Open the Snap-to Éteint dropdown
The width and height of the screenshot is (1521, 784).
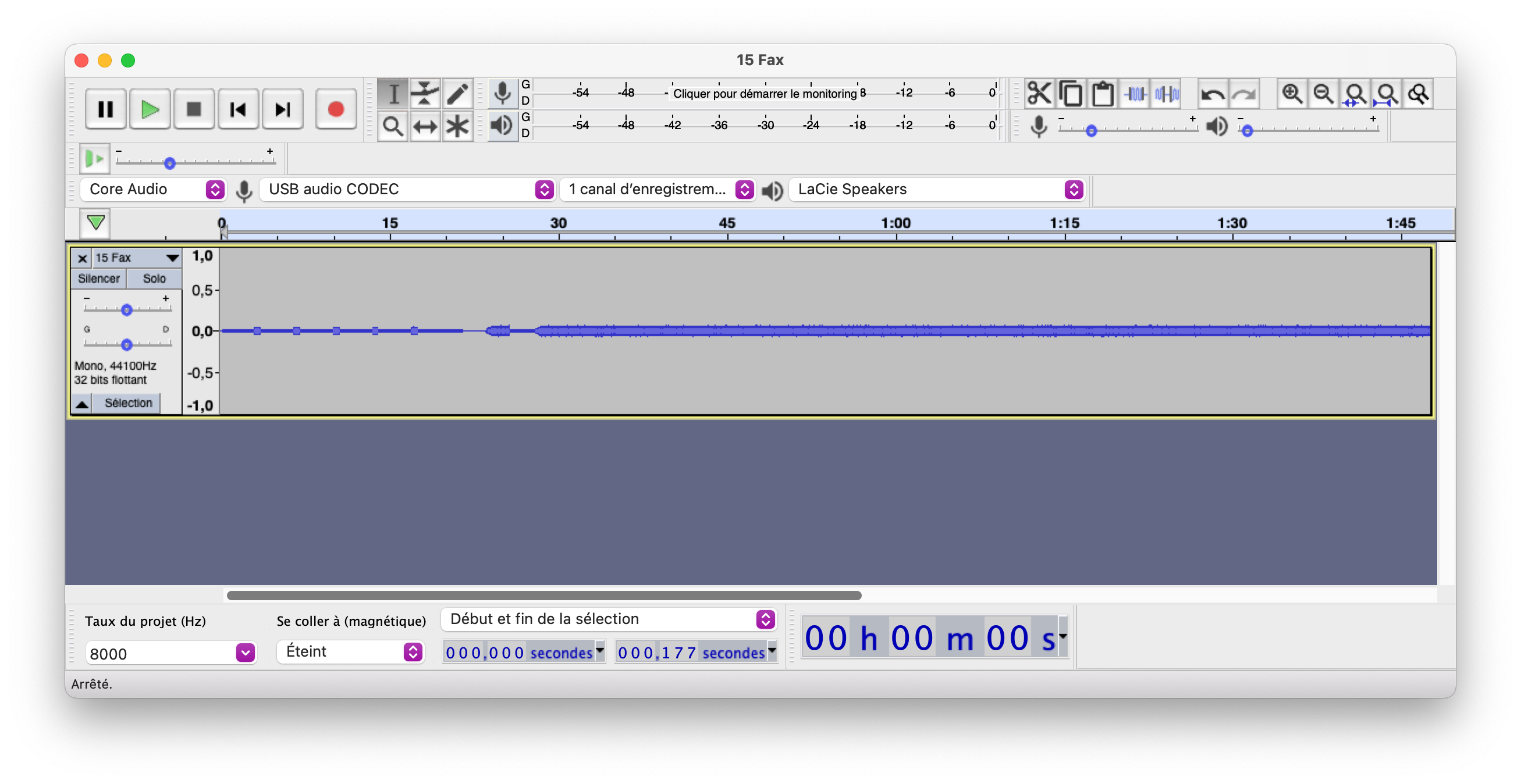(350, 652)
